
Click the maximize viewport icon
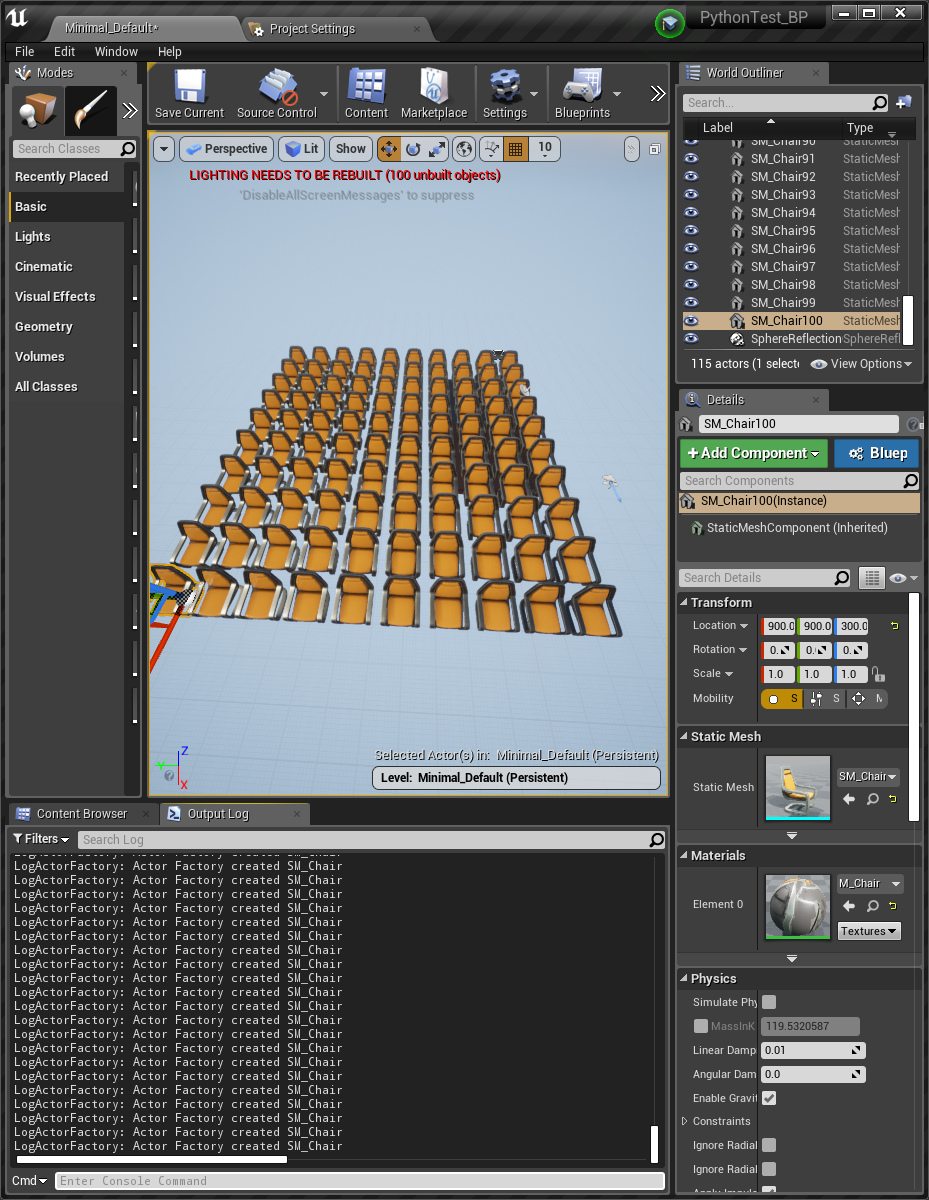coord(654,149)
